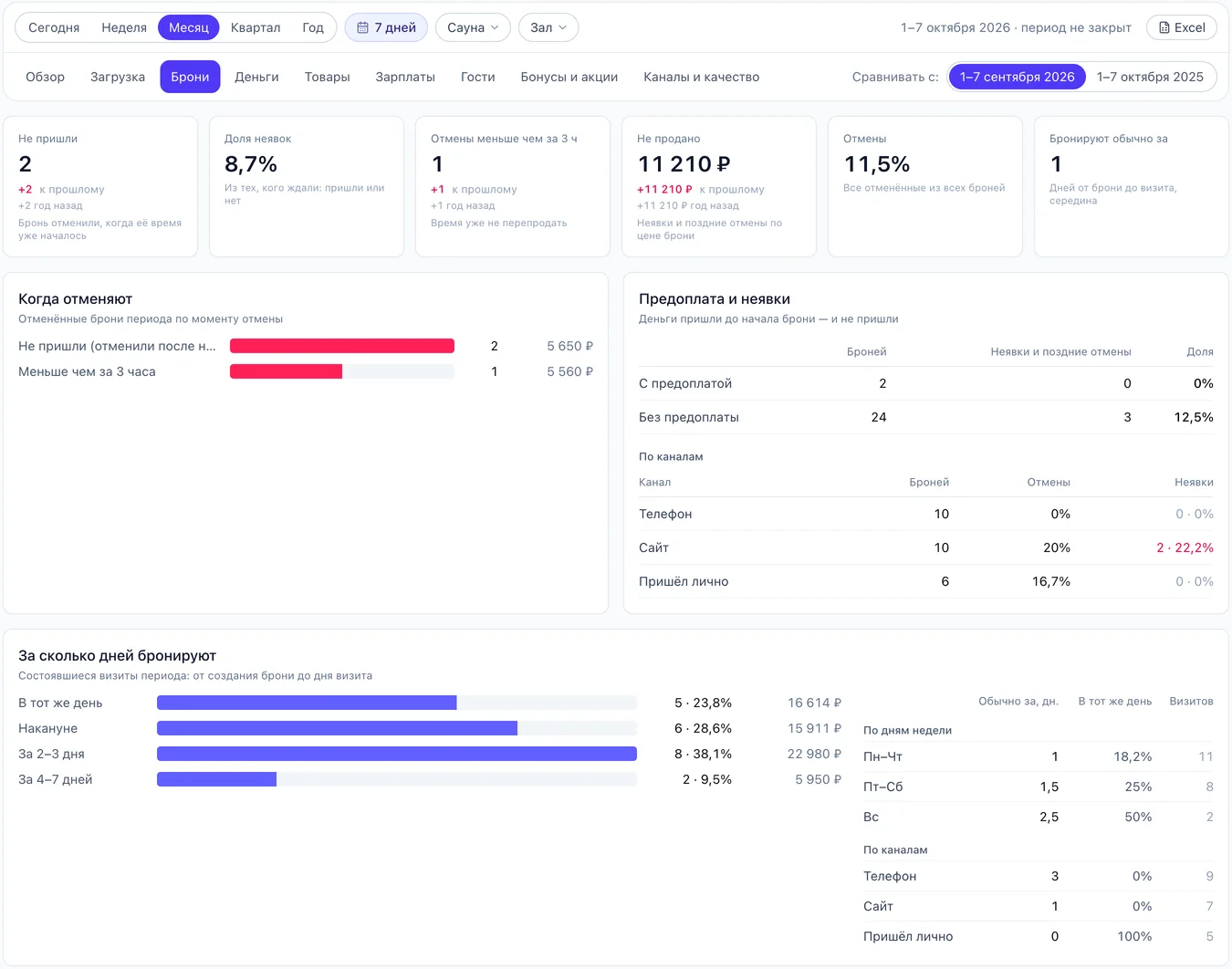Open the Каналы и качество tab
This screenshot has width=1232, height=969.
click(702, 77)
